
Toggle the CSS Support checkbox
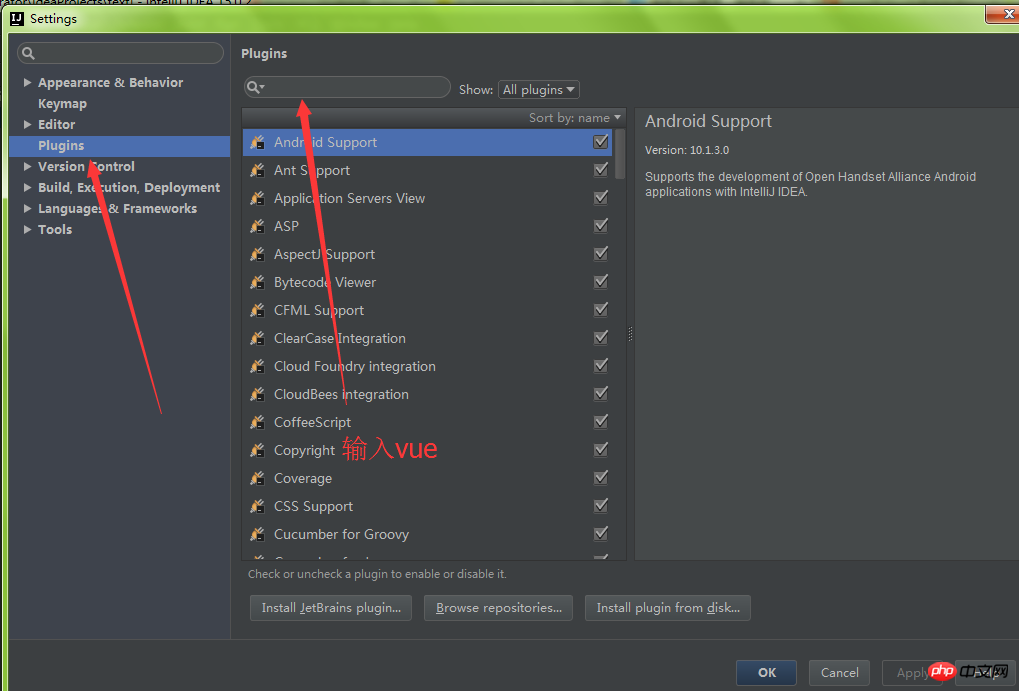[601, 505]
